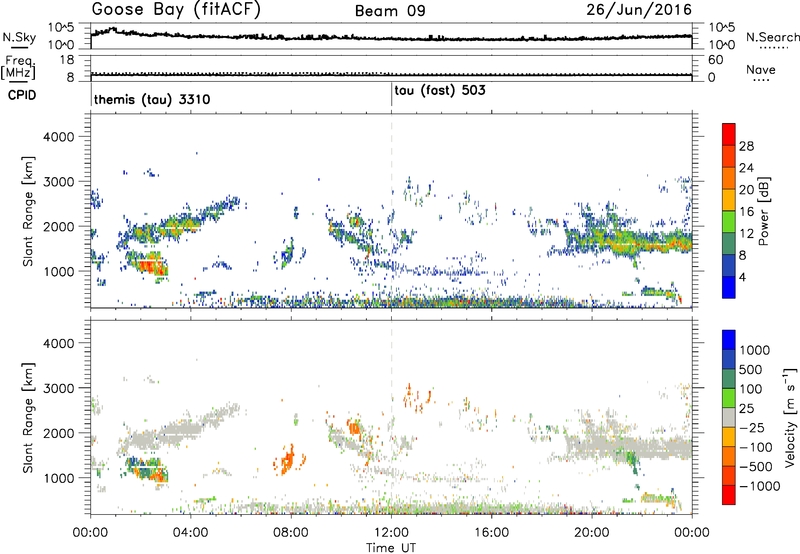Click the '3000' tick on velocity panel
Image resolution: width=800 pixels, height=554 pixels.
[x=58, y=388]
